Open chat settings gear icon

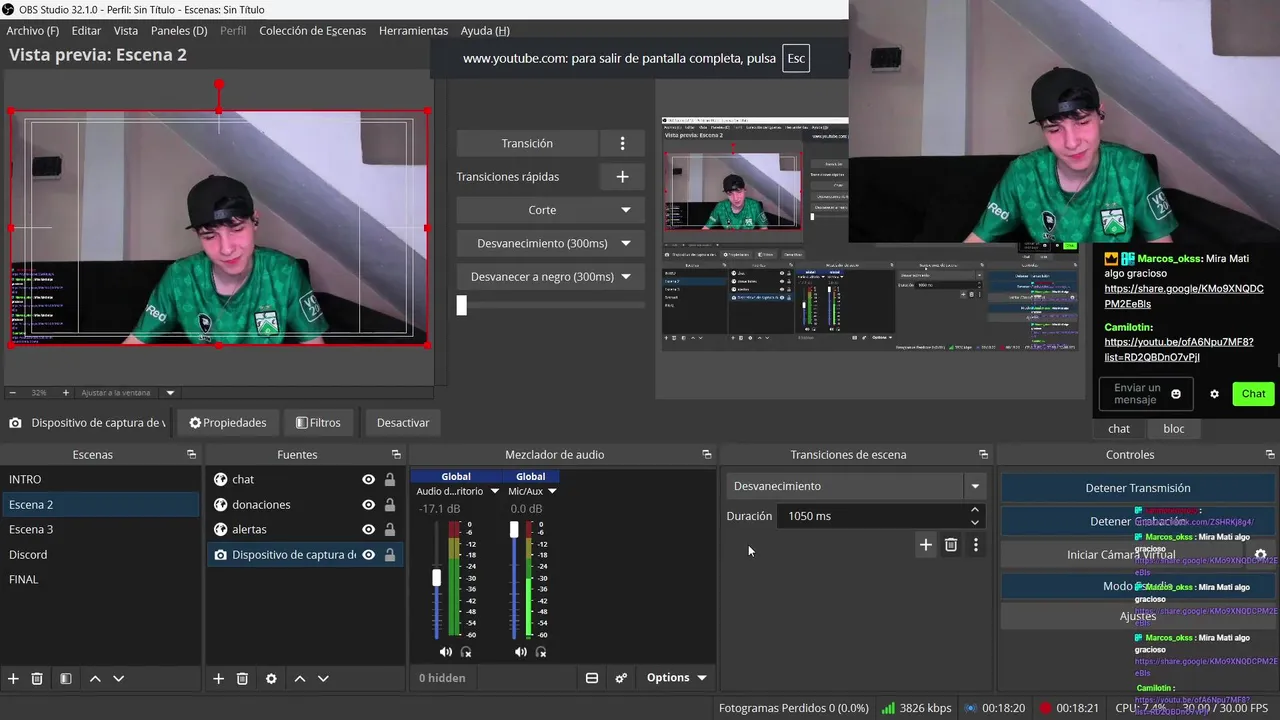point(1214,394)
